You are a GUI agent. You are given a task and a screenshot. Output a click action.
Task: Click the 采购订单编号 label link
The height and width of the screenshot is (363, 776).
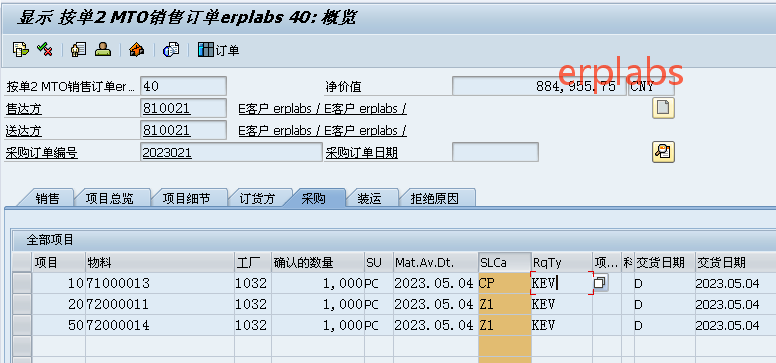tap(42, 153)
